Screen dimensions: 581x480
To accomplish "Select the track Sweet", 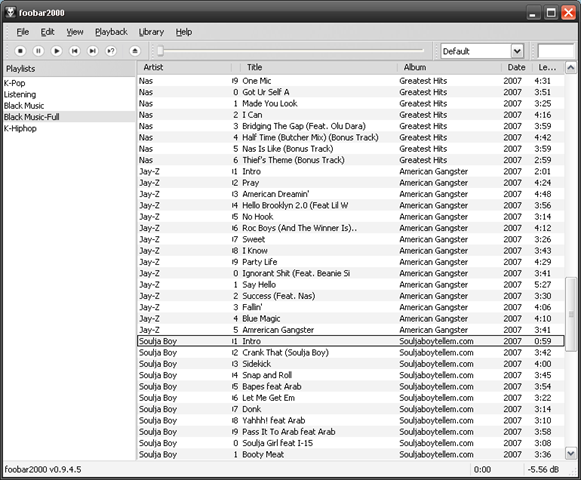I will point(351,239).
